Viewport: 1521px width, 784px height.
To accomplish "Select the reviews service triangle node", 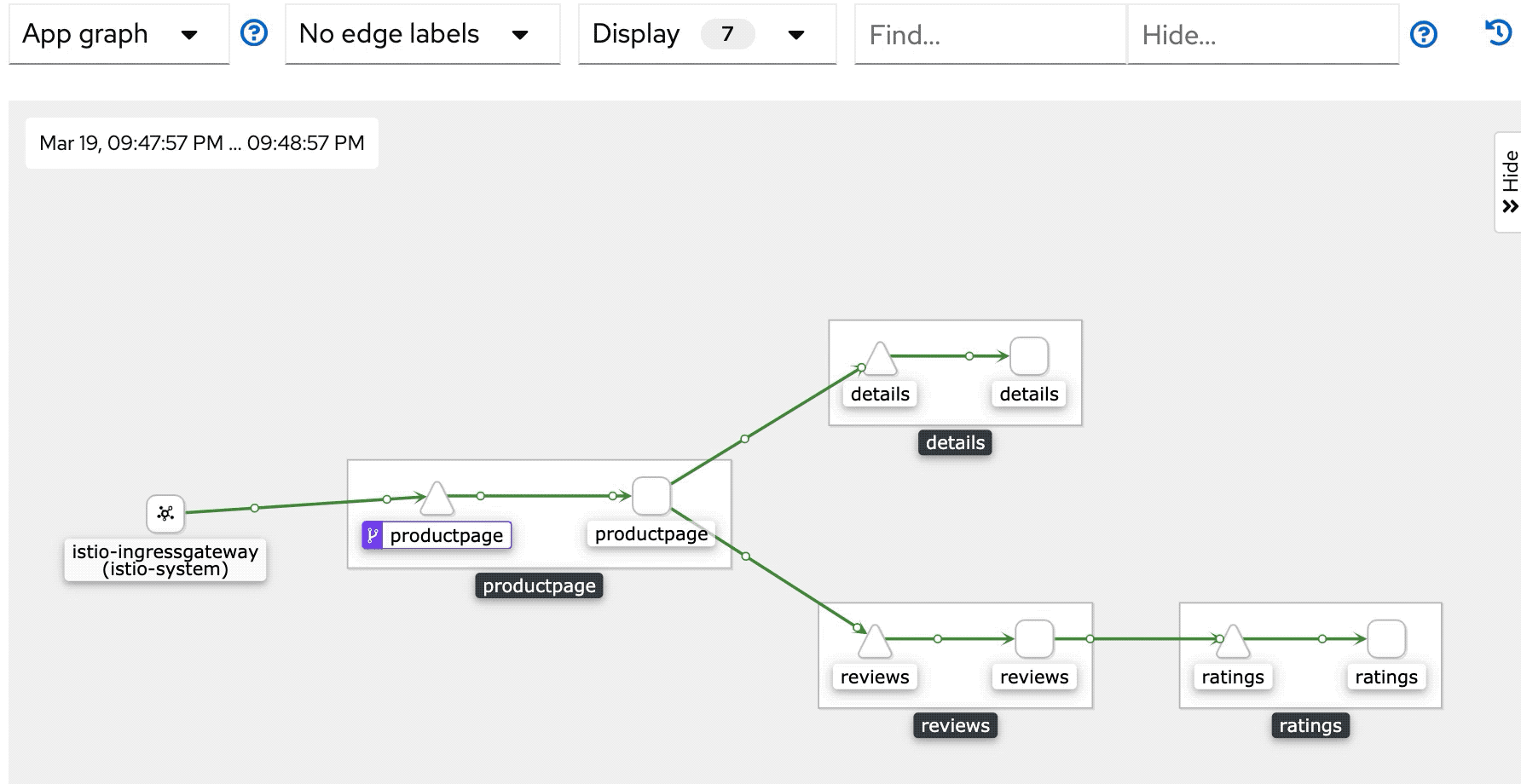I will (875, 642).
